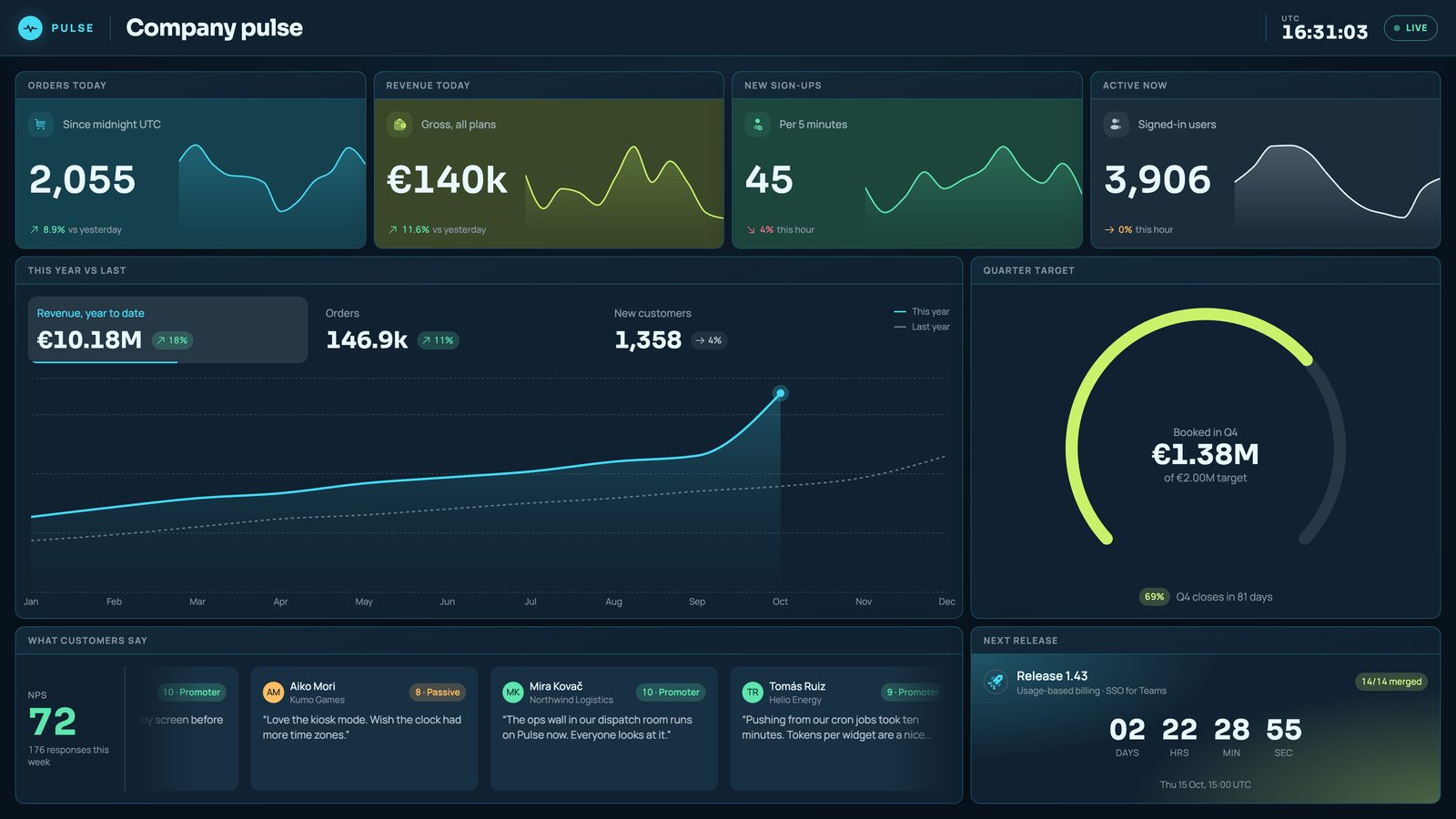The height and width of the screenshot is (819, 1456).
Task: Click the 10 · Promoter badge on Mira Kovač
Action: point(671,693)
